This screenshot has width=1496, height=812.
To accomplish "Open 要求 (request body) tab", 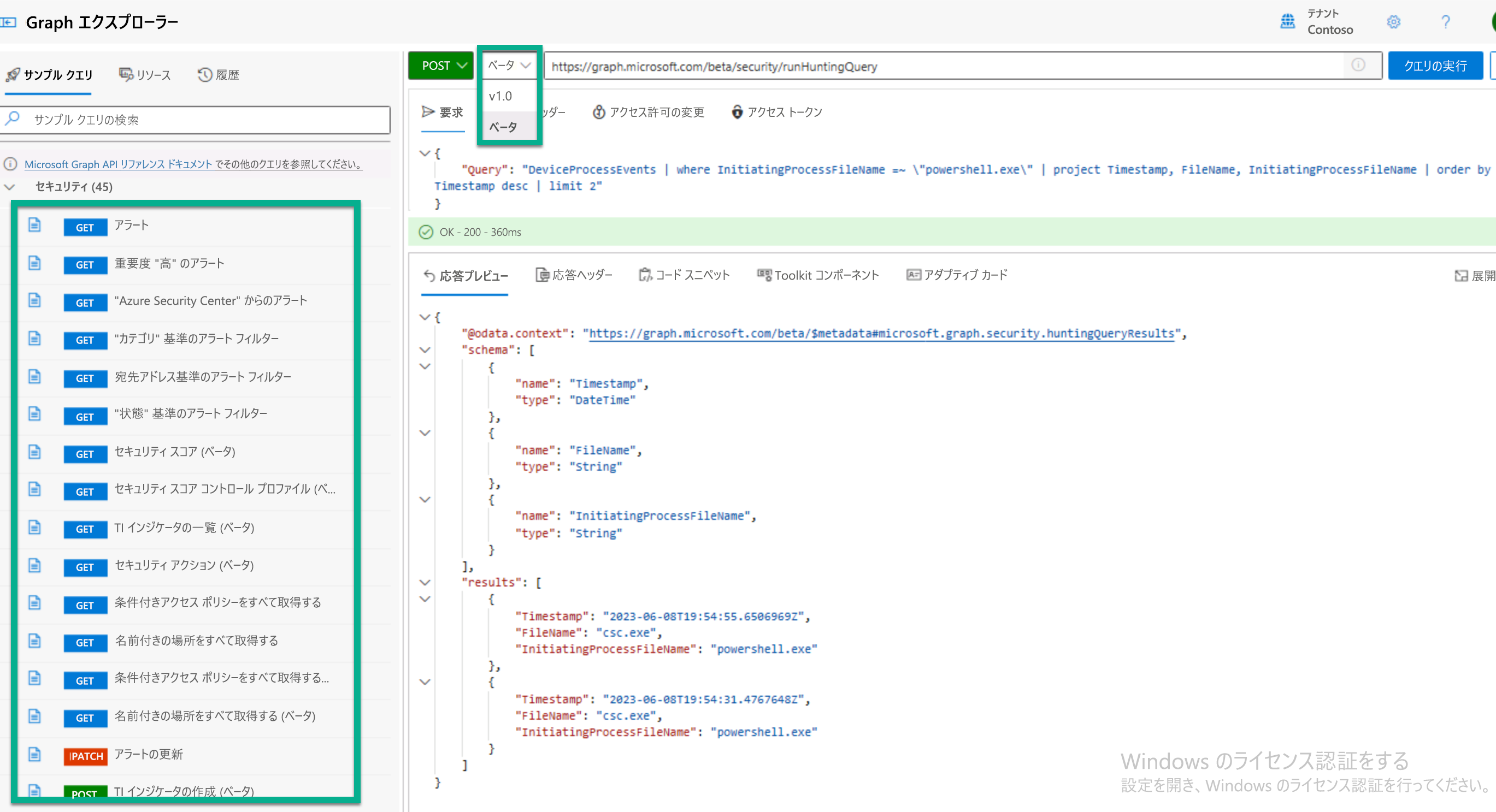I will click(443, 112).
